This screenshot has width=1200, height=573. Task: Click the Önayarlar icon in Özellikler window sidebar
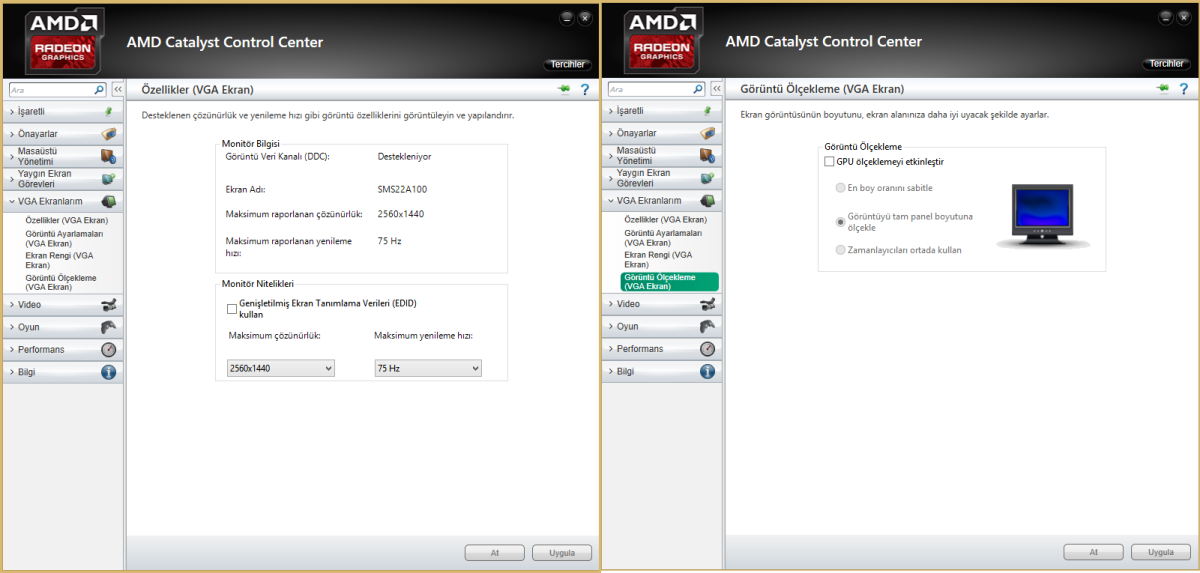109,133
